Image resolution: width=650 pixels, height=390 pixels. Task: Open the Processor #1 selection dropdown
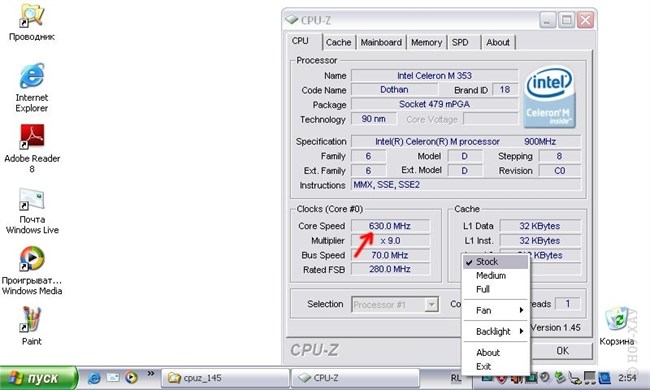[x=395, y=305]
